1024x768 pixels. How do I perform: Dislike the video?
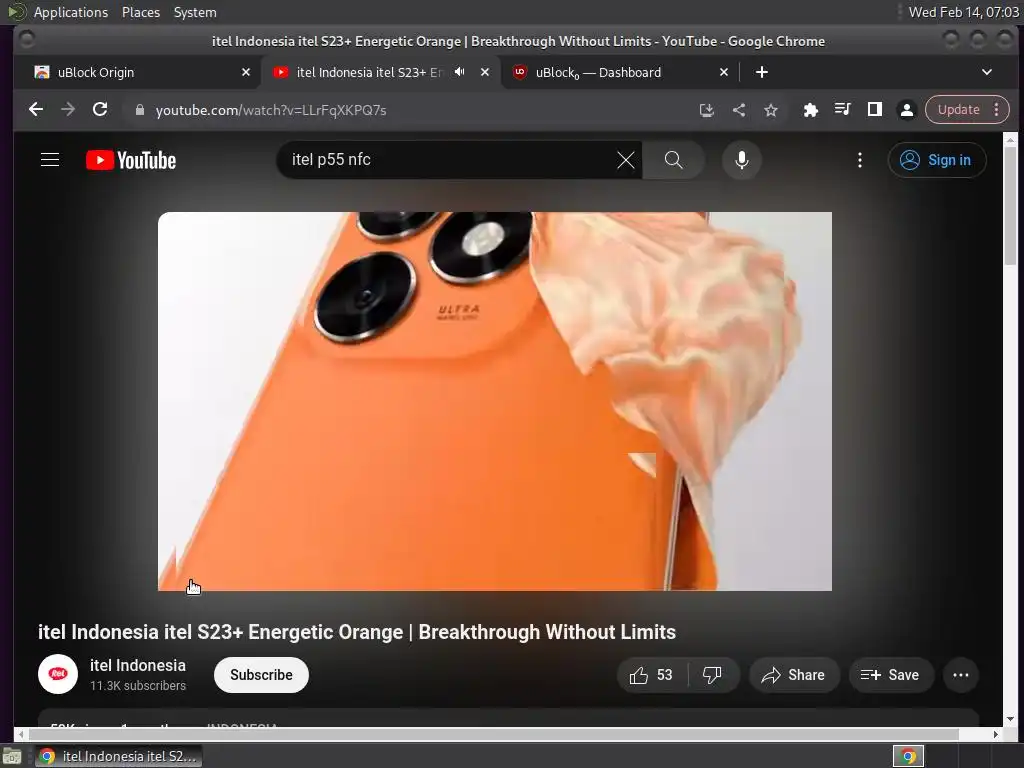(x=712, y=675)
